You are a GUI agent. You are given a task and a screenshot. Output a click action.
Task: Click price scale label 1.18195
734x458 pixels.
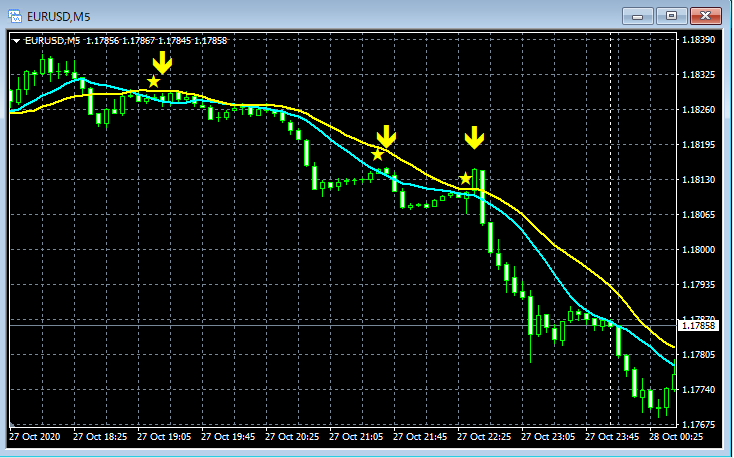(x=698, y=145)
